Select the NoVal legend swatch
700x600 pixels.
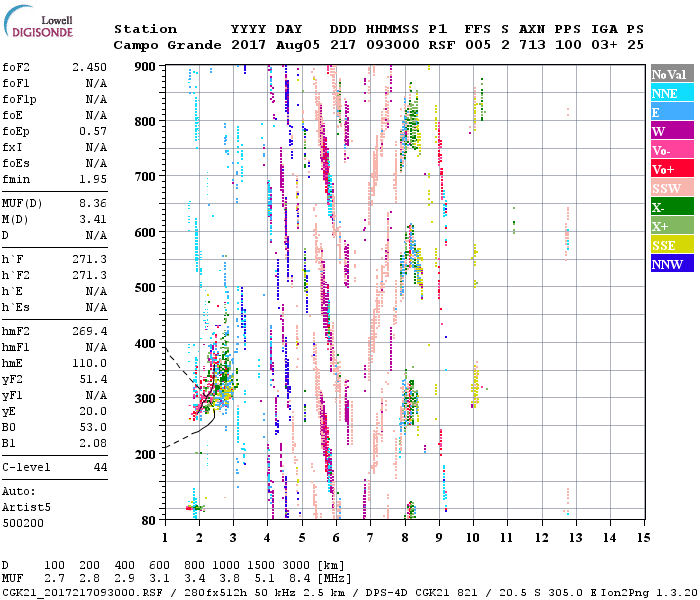pos(671,75)
